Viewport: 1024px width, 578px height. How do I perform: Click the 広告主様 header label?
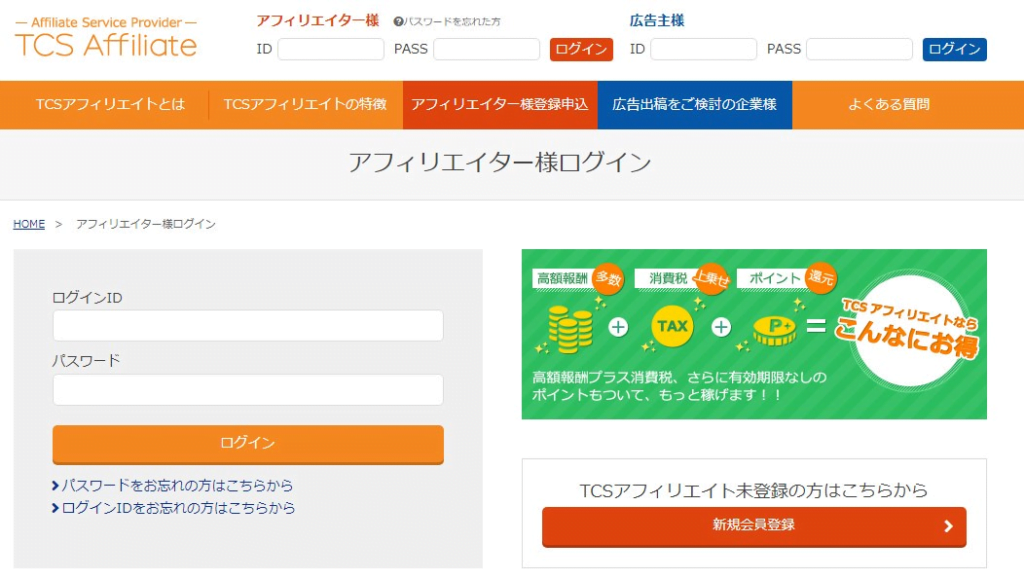657,21
